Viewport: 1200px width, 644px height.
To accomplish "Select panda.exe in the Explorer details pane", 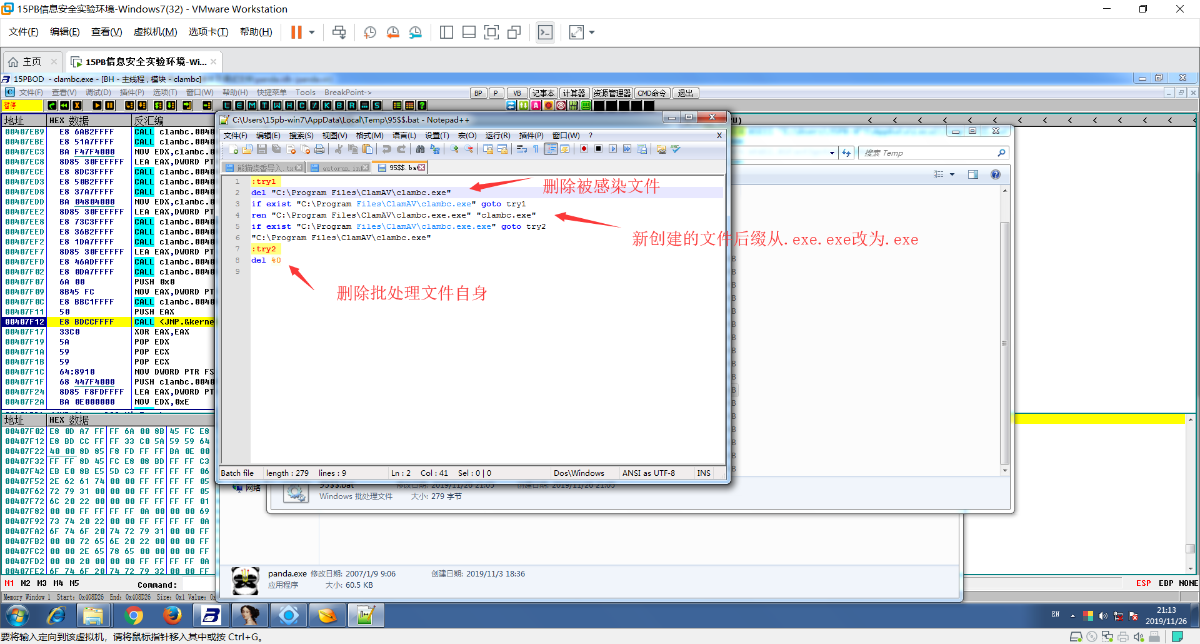I will pos(288,574).
